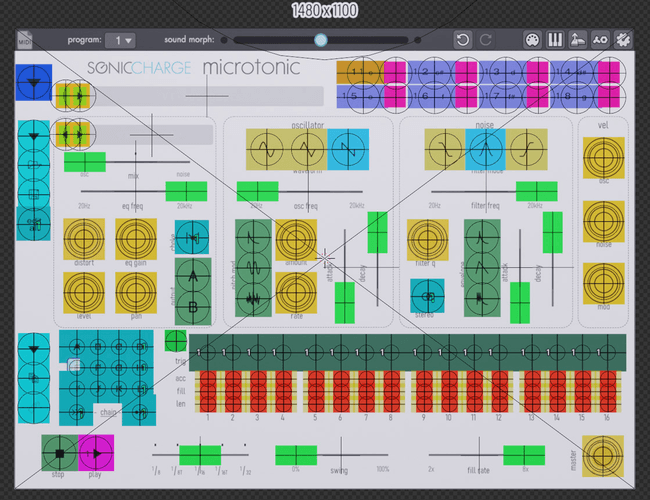Image resolution: width=650 pixels, height=500 pixels.
Task: Select next drum patch arrow
Action: coord(80,134)
